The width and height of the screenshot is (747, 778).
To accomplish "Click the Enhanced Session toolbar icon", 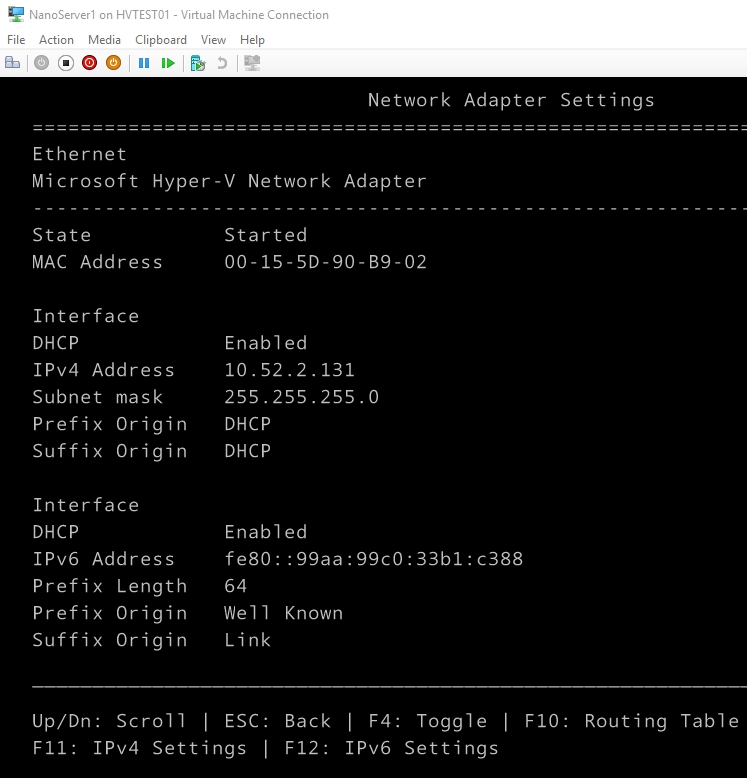I will pos(252,63).
